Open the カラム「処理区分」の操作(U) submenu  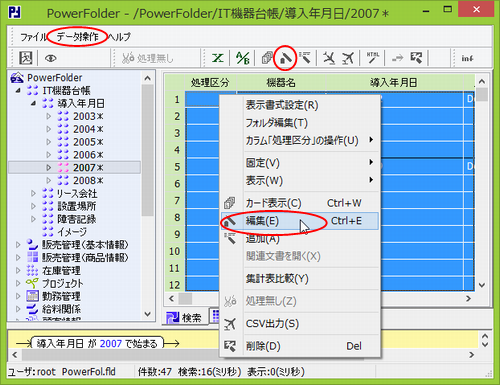[300, 140]
